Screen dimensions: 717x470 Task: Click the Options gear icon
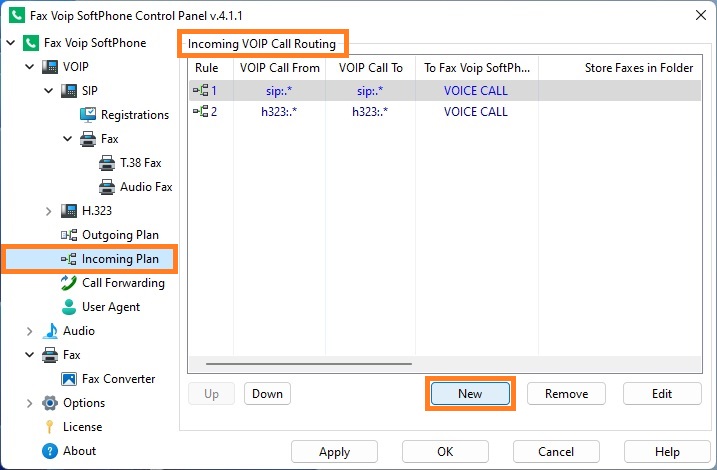point(50,403)
